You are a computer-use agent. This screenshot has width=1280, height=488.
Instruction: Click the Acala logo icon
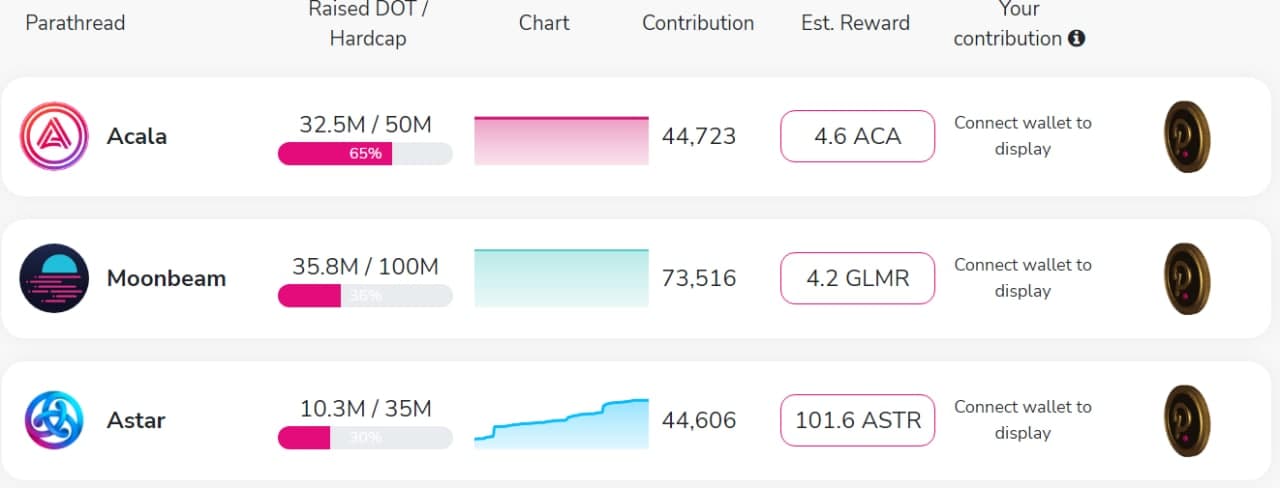point(55,136)
